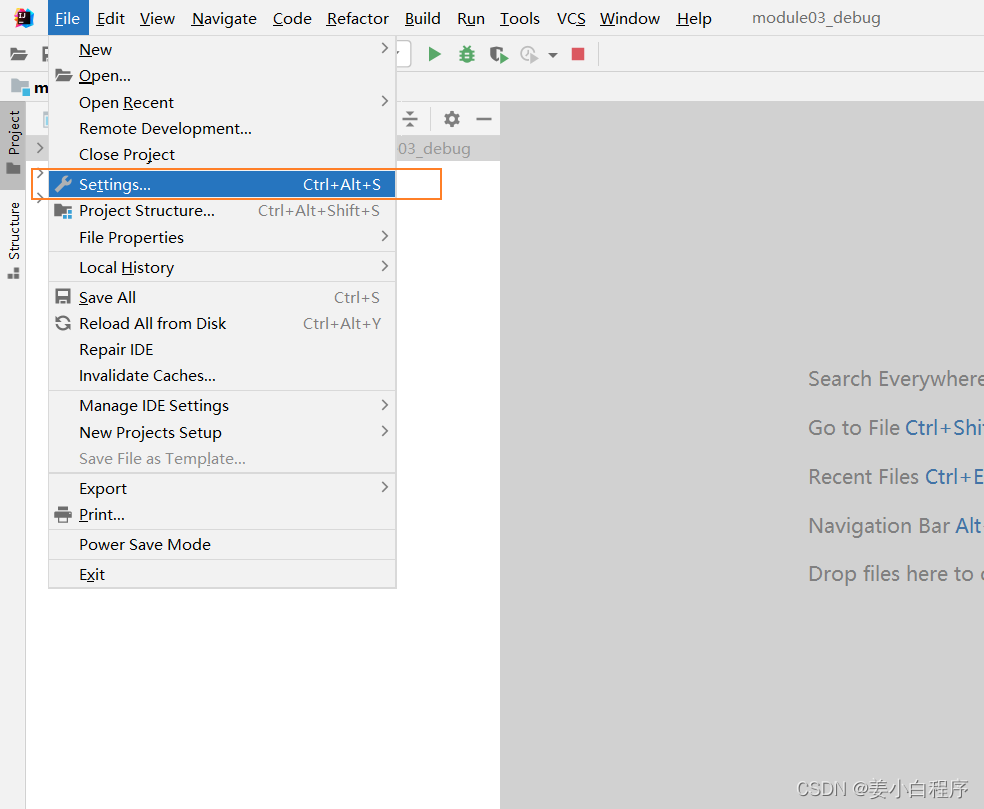Open the VCS menu
The image size is (984, 809).
tap(571, 19)
